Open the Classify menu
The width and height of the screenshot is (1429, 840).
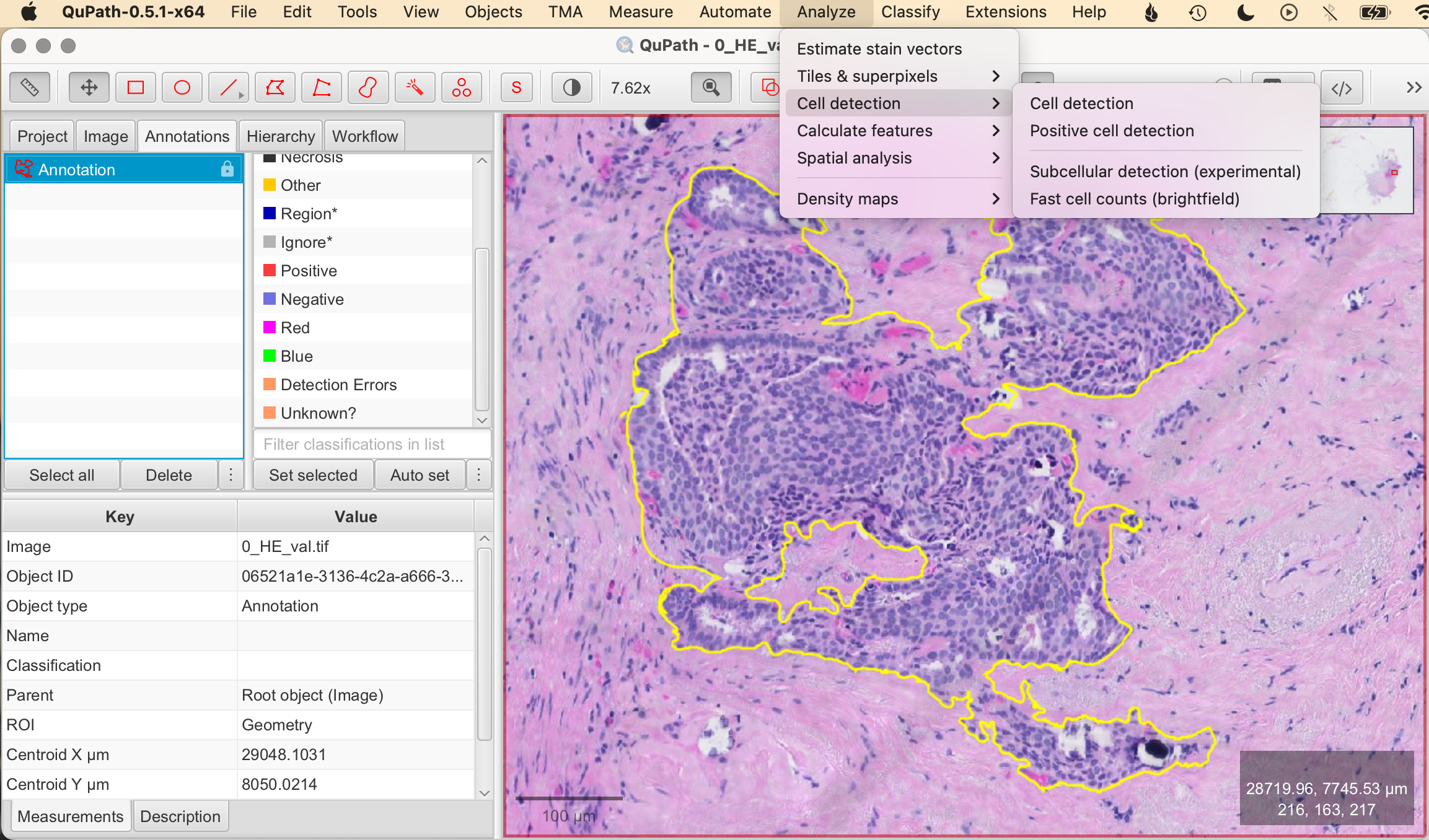pyautogui.click(x=910, y=12)
